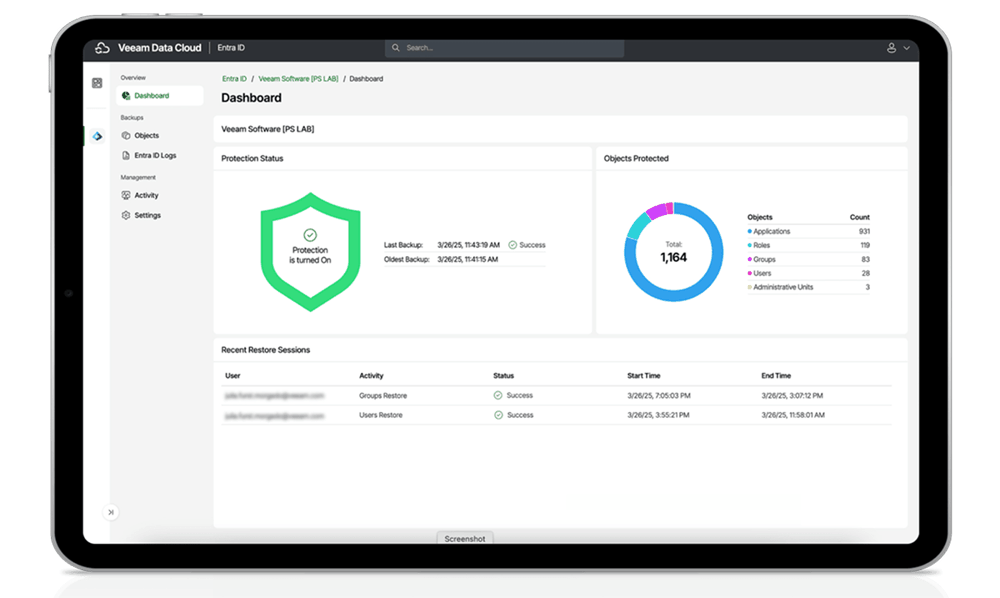Click the Last Backup success check icon
Screen dimensions: 1000x598
click(512, 245)
